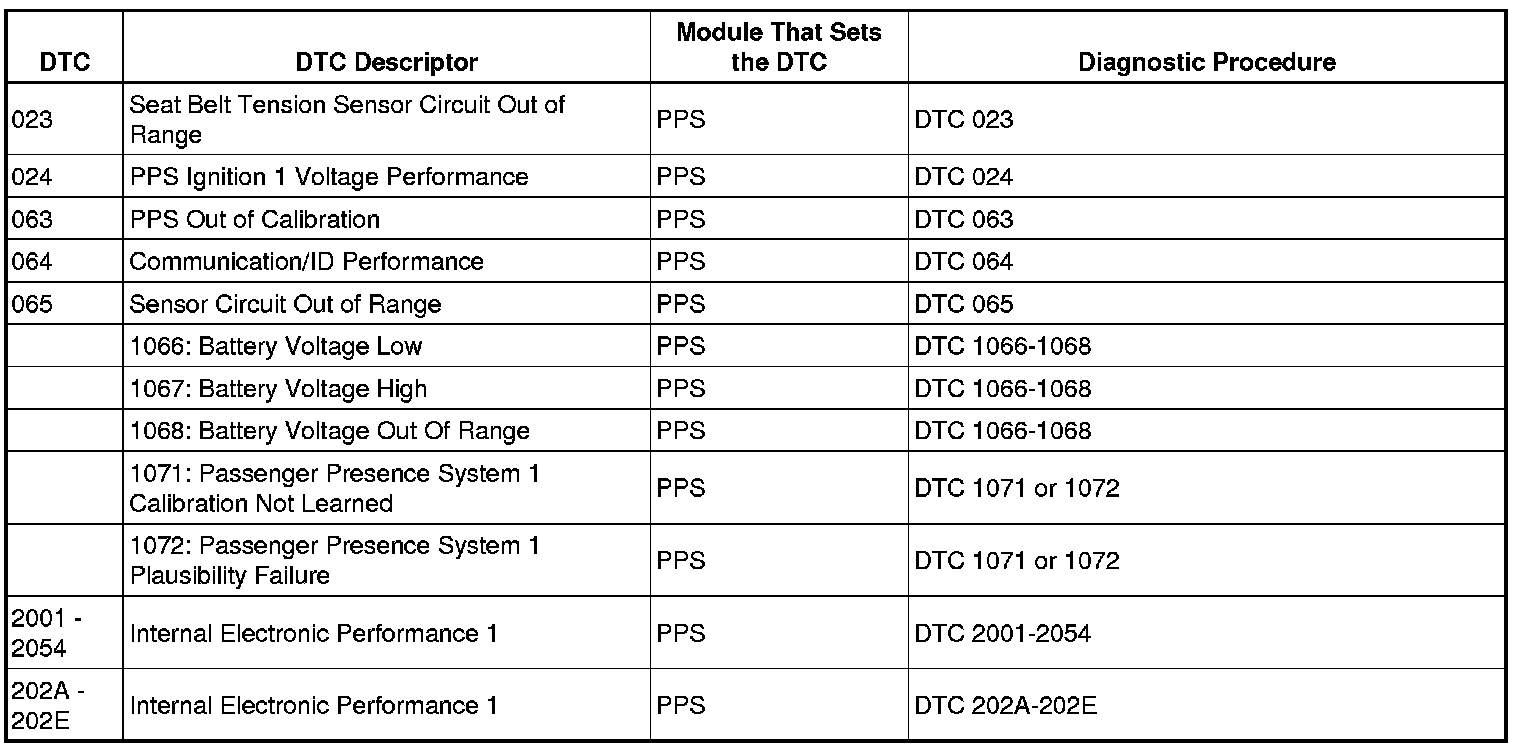Select the Seat Belt Tension Sensor descriptor cell

pyautogui.click(x=347, y=119)
